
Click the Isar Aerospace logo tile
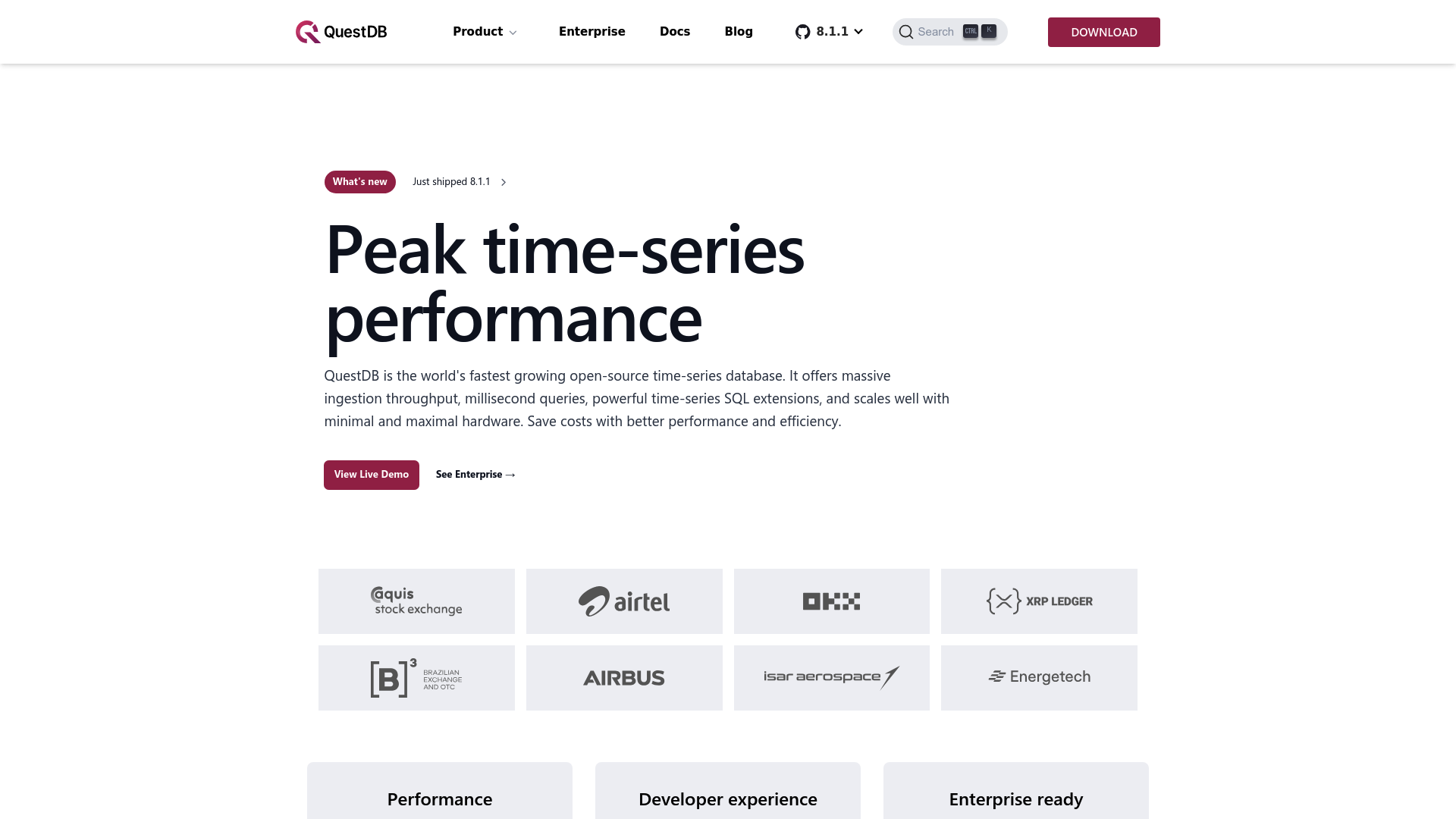pos(831,678)
